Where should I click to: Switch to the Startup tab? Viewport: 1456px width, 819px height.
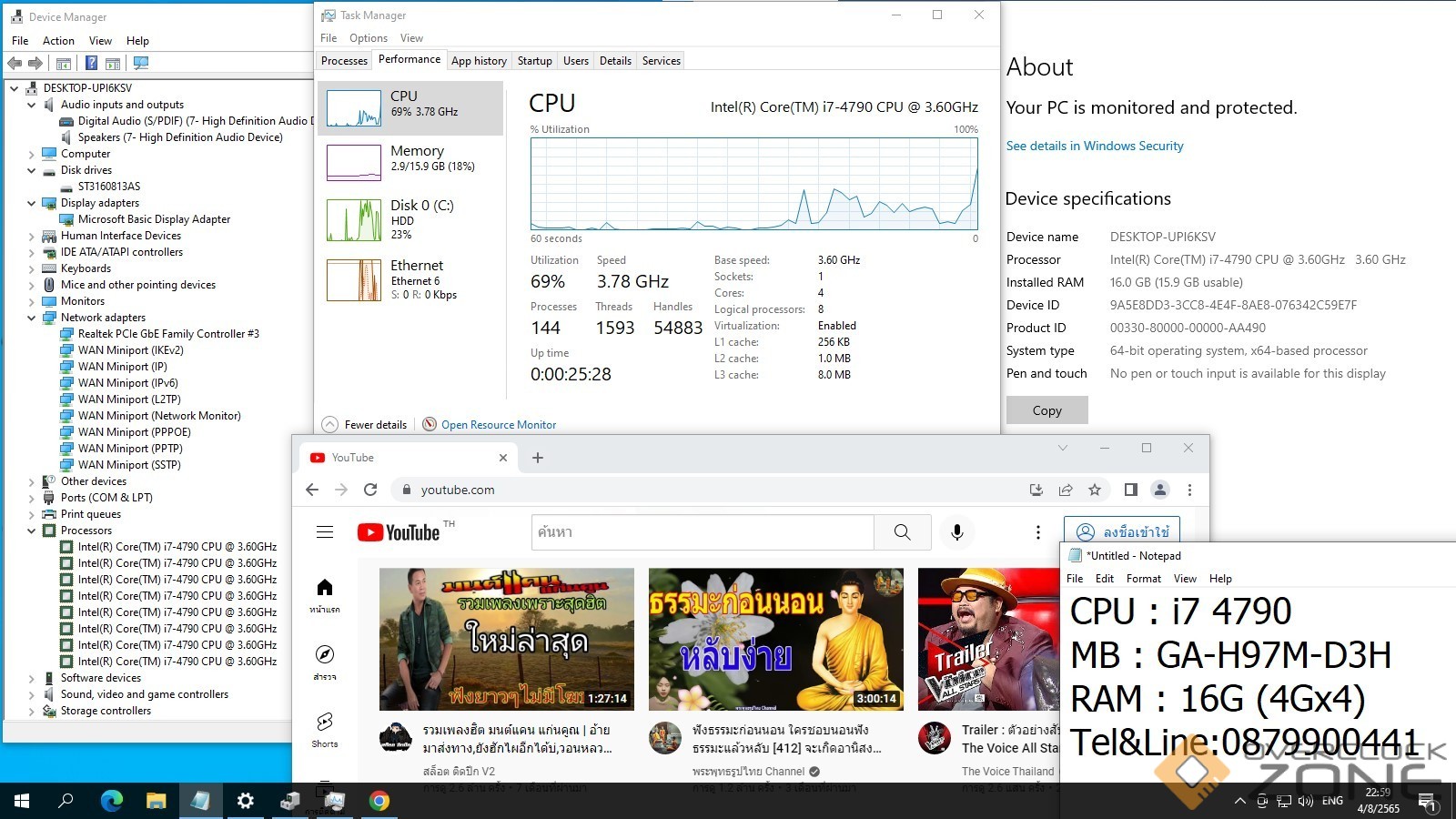pyautogui.click(x=535, y=61)
